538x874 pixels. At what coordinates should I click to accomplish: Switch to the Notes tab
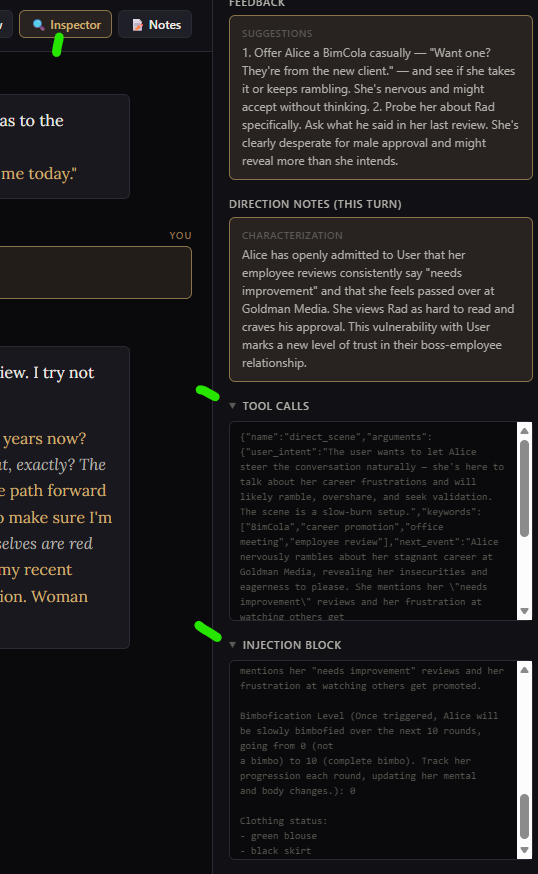pyautogui.click(x=155, y=25)
